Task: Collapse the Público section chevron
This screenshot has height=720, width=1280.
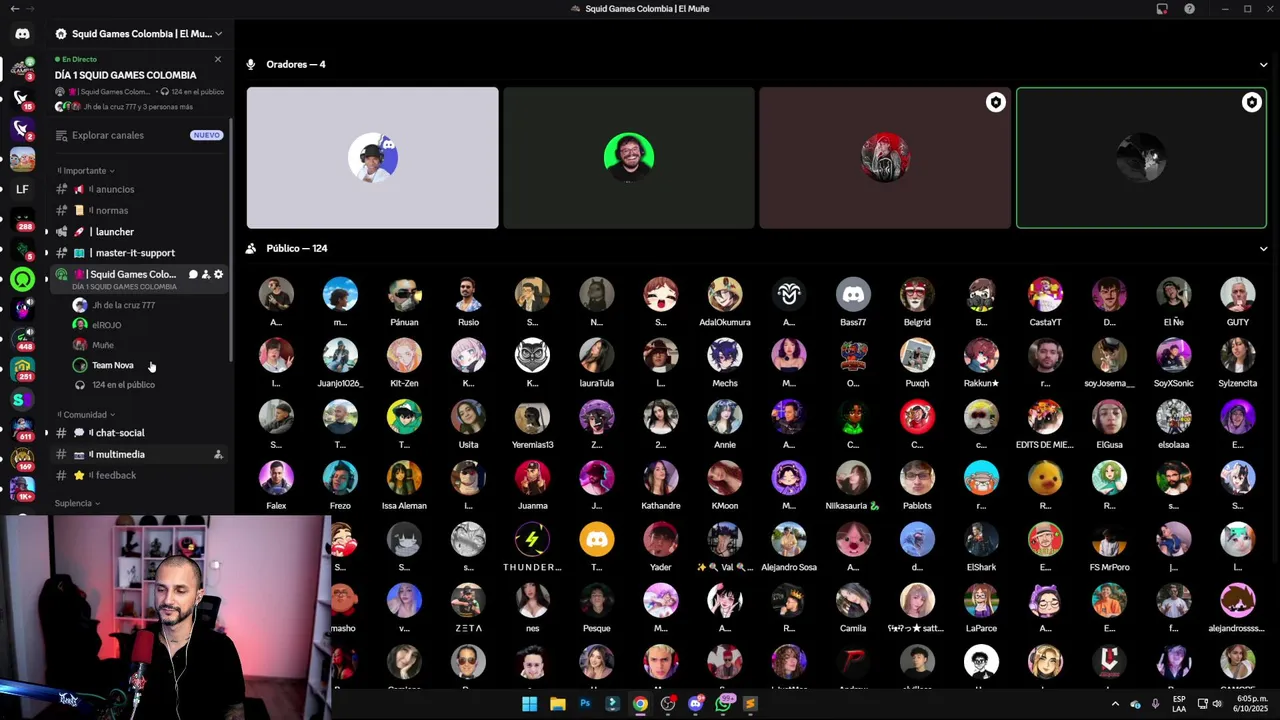Action: coord(1263,249)
